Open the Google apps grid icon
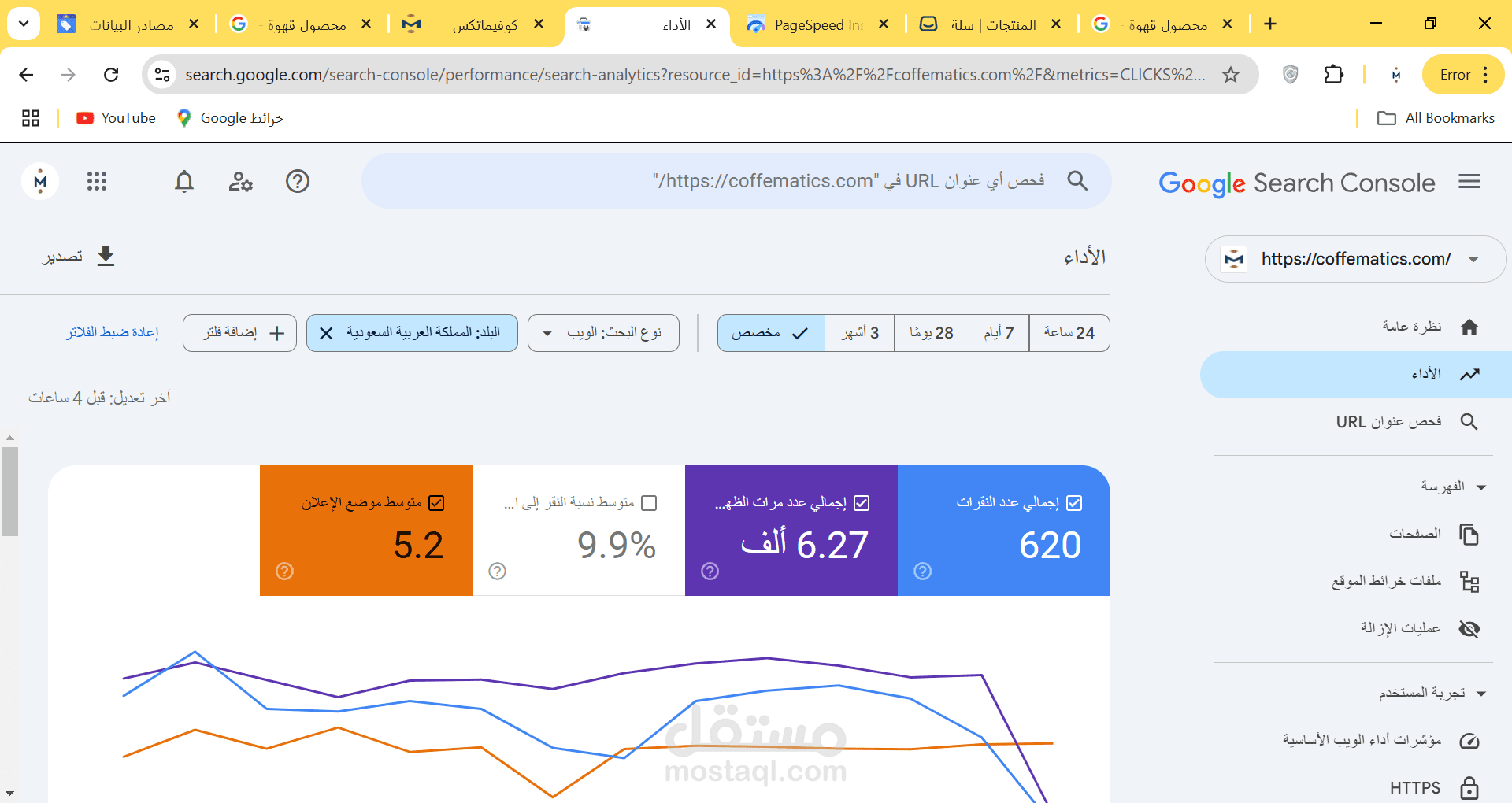Viewport: 1512px width, 803px height. coord(97,182)
